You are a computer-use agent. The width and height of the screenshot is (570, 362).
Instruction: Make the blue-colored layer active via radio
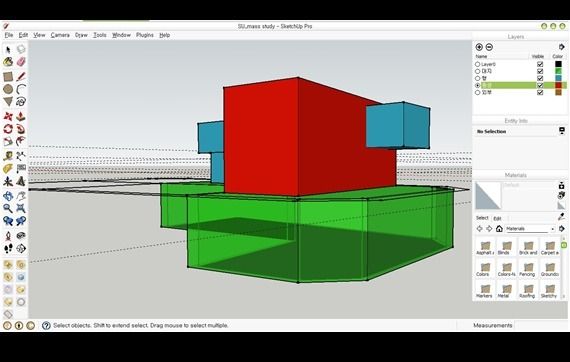coord(478,78)
